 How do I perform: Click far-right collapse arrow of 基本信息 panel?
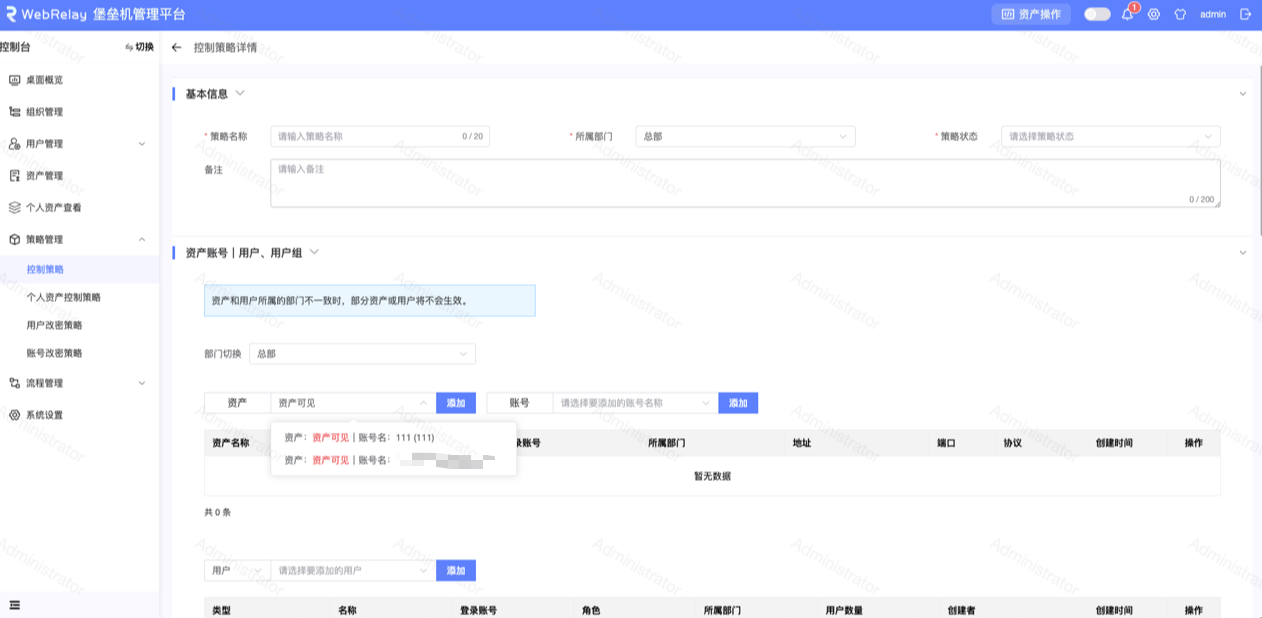pos(1243,94)
